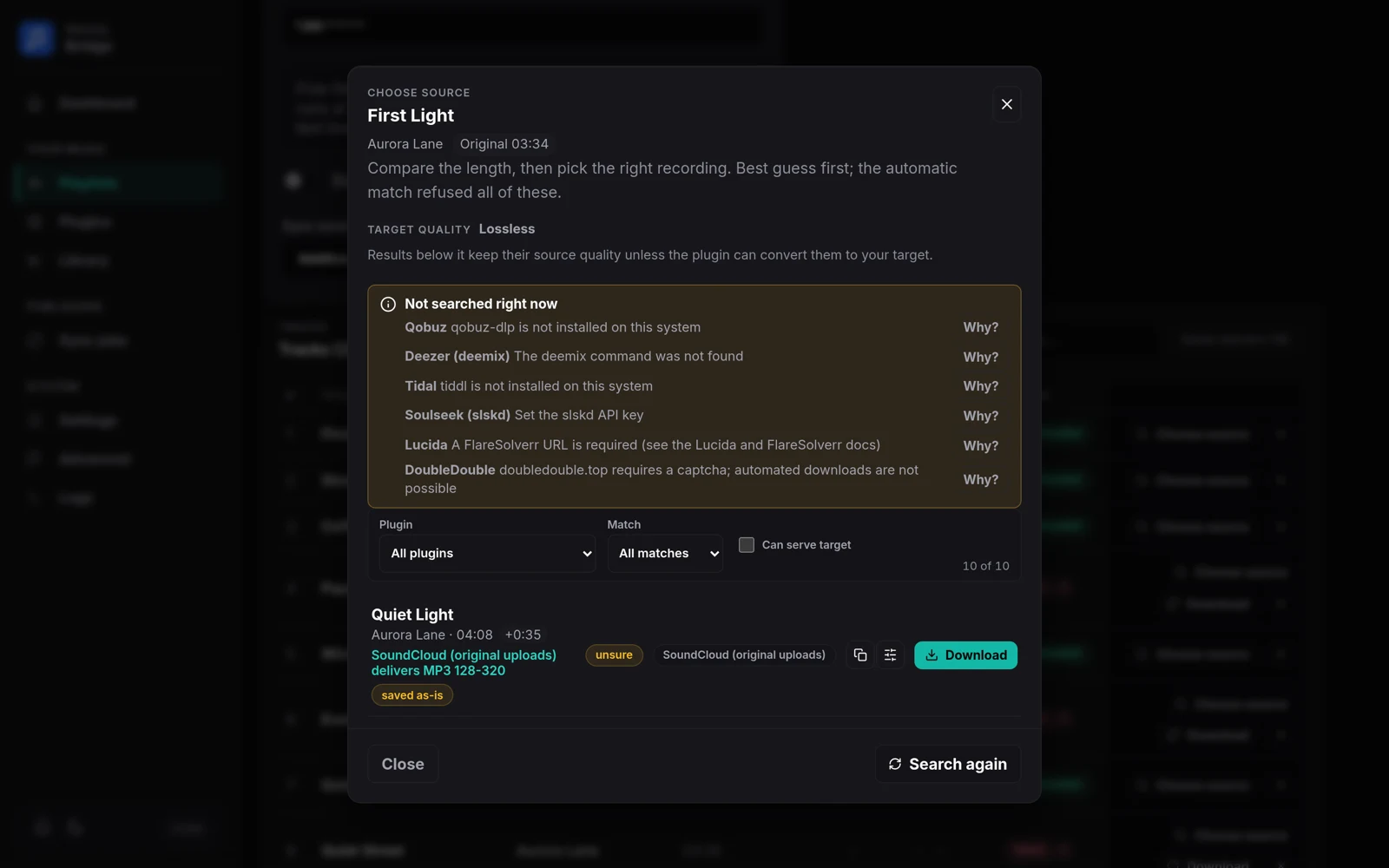Copy the Quiet Light result link icon

(860, 655)
